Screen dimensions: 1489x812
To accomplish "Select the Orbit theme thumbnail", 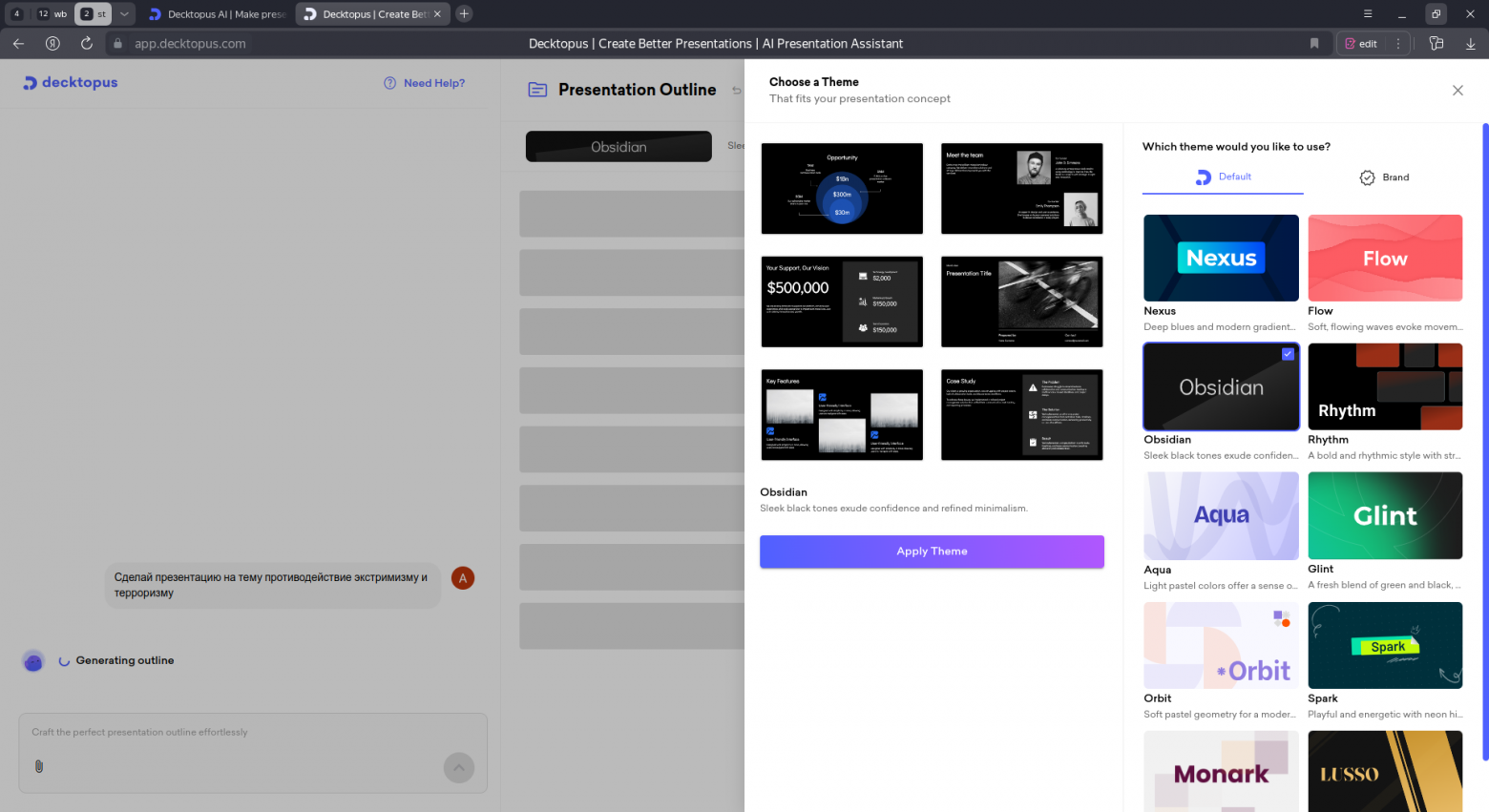I will click(1221, 645).
